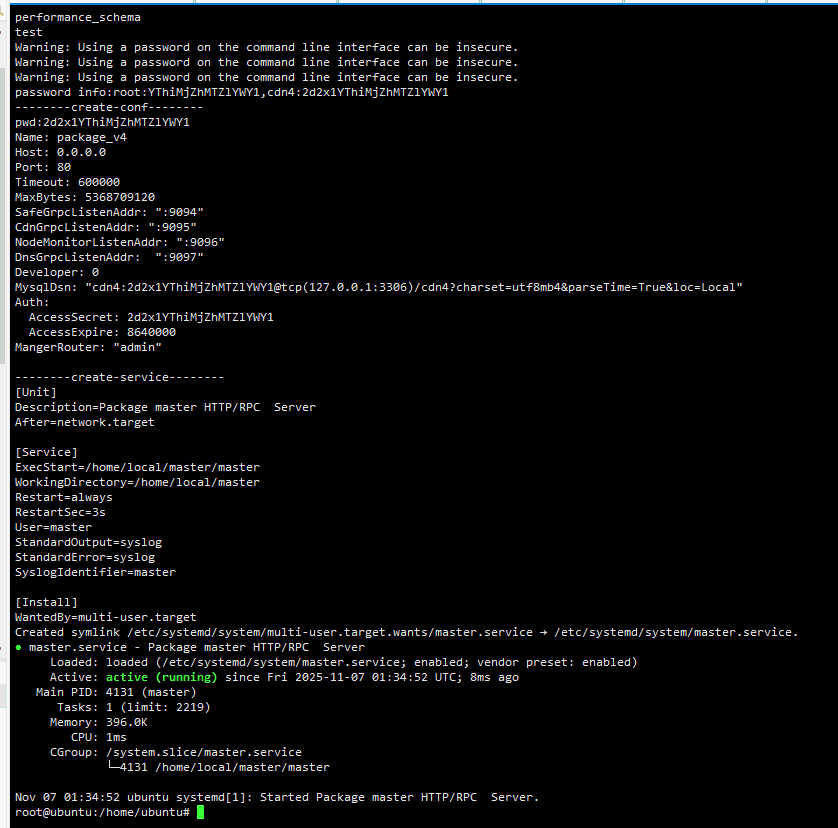Click the "Port: 80" line
Screen dimensions: 838x828
[43, 167]
